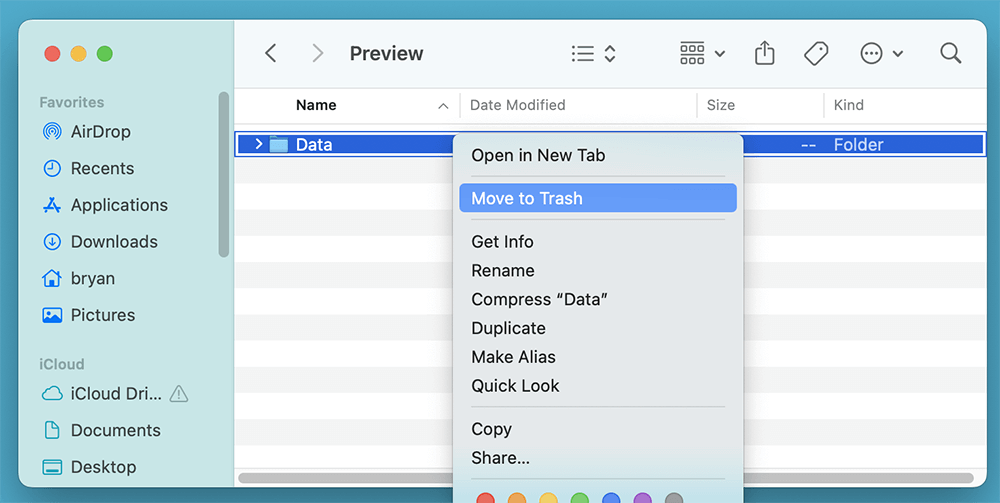Sort by the Kind column header

[x=849, y=105]
